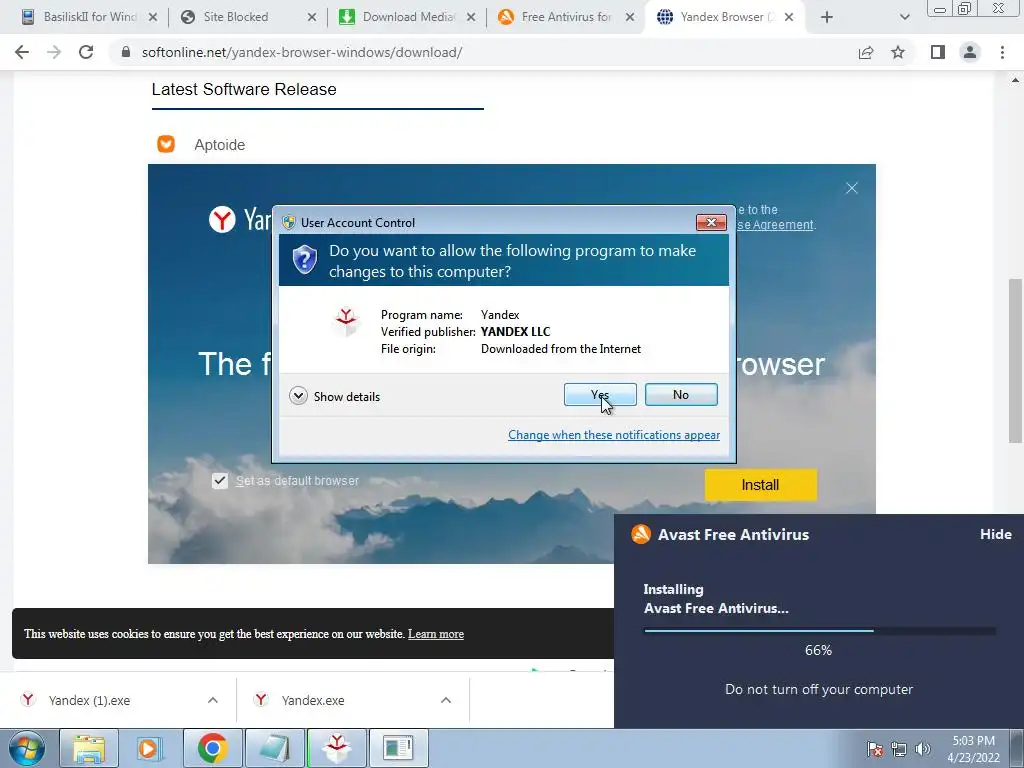Open Chrome's three-dot menu
The width and height of the screenshot is (1024, 768).
pos(1002,52)
